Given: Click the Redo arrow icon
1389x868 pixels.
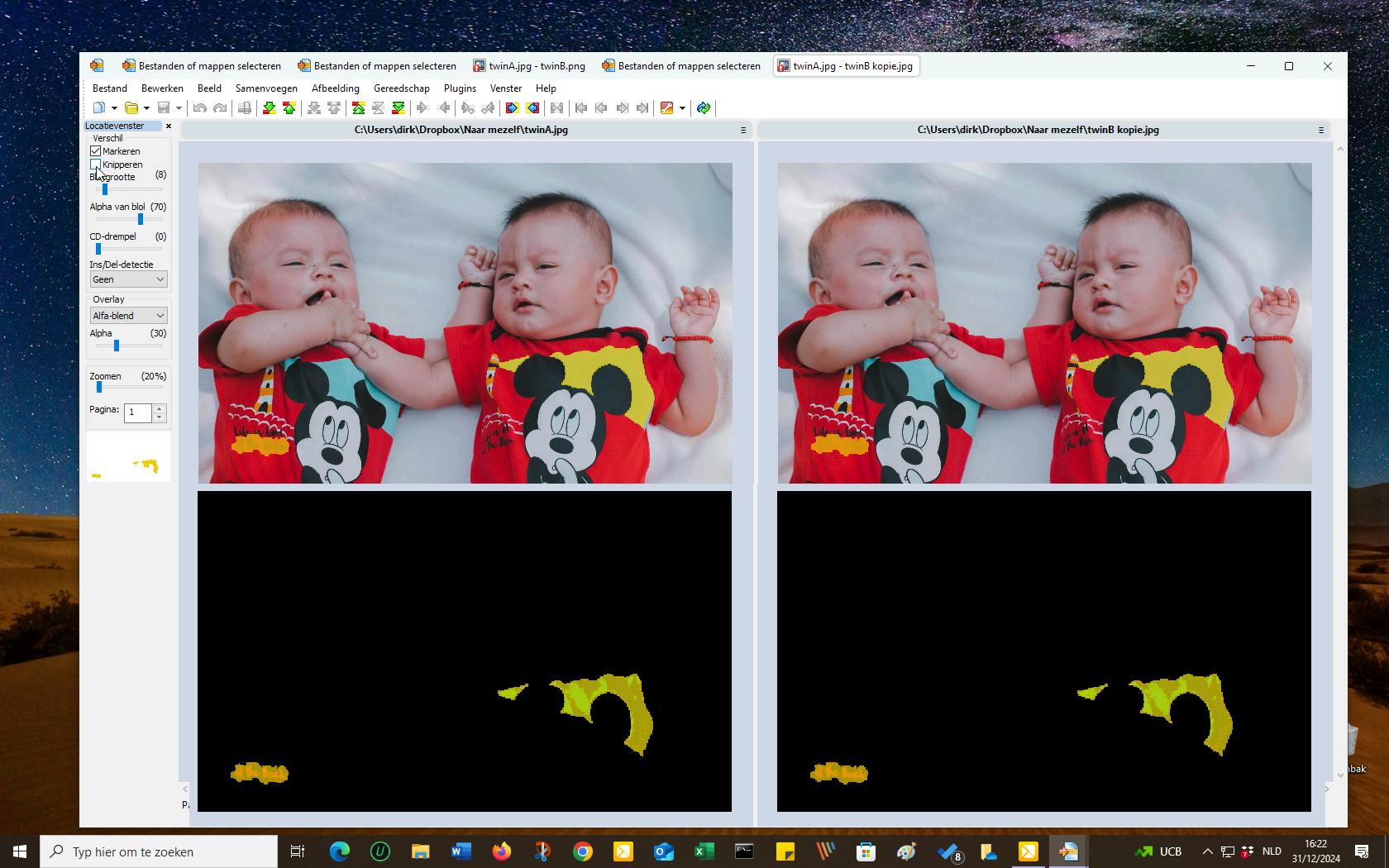Looking at the screenshot, I should (x=220, y=107).
